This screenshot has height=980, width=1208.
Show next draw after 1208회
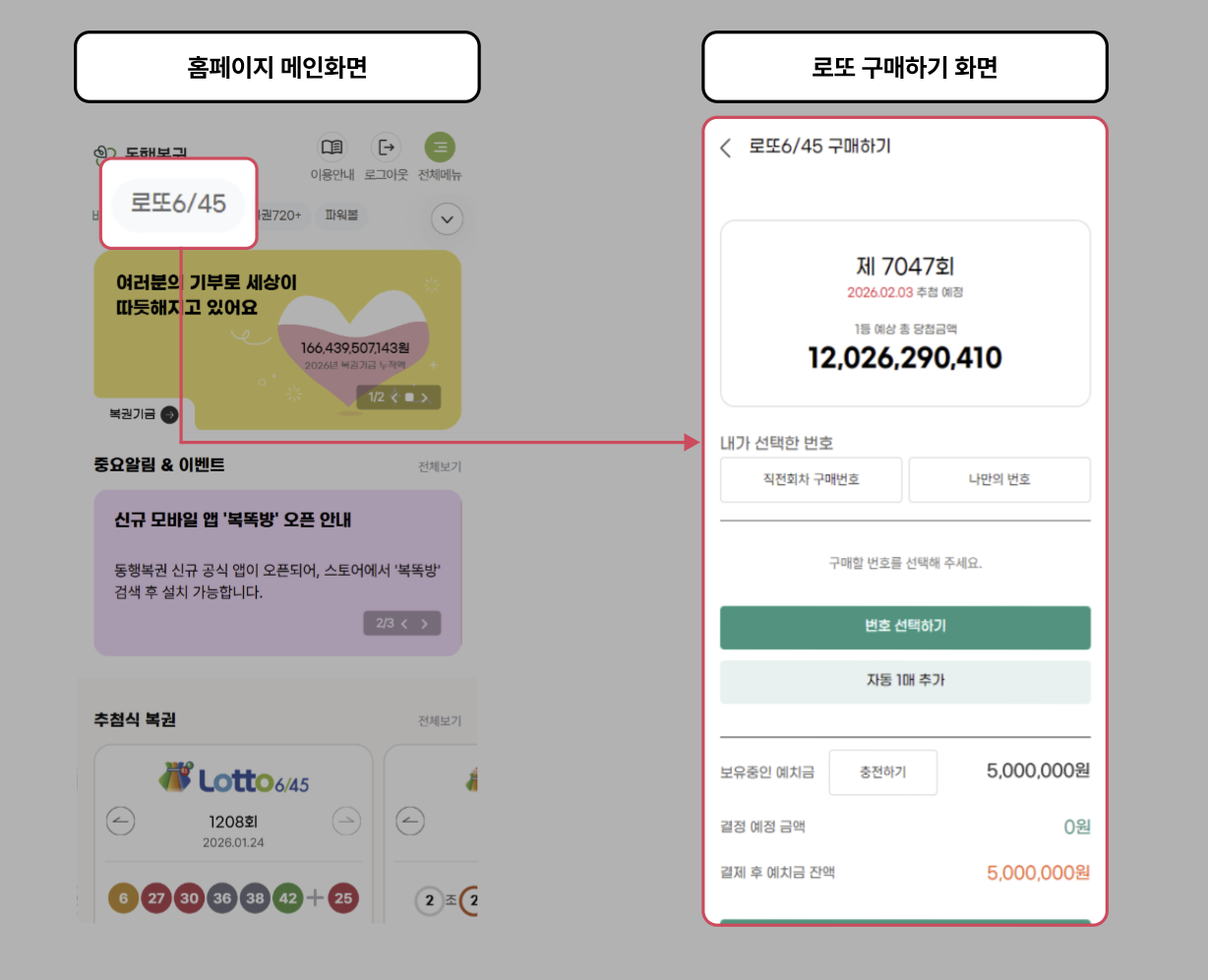345,821
